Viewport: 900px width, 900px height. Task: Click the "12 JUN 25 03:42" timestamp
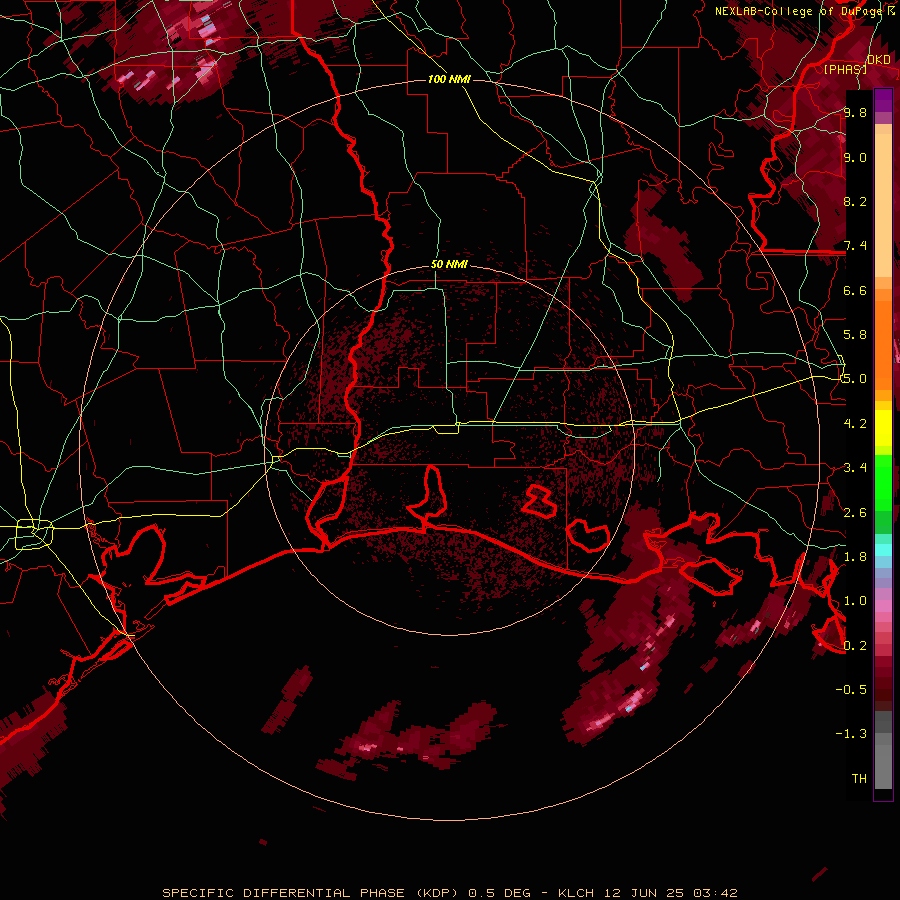[671, 893]
